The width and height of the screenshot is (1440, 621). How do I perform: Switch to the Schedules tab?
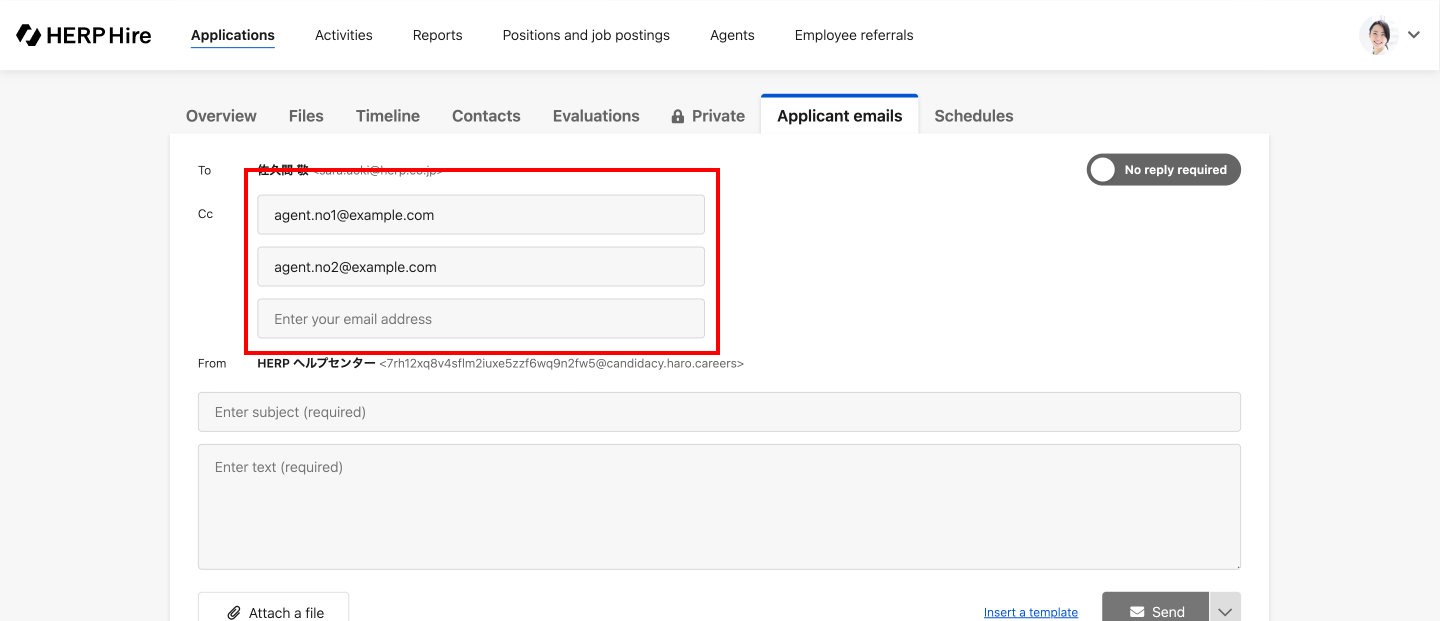(974, 116)
